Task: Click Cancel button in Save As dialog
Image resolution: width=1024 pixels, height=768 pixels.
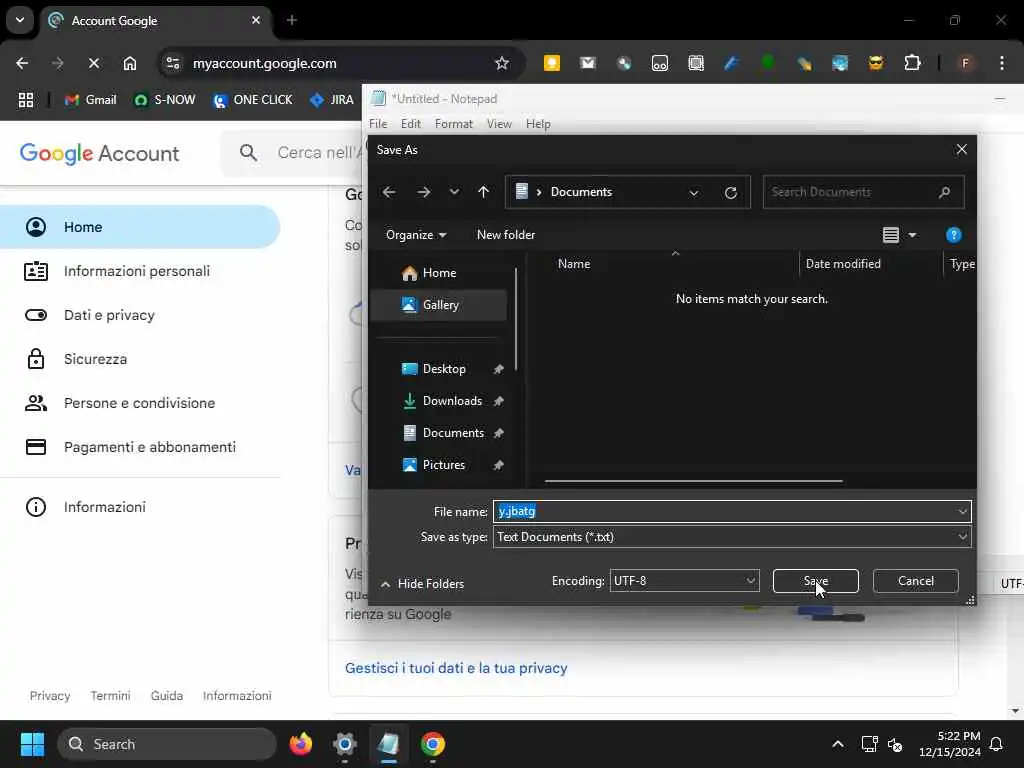Action: (915, 581)
